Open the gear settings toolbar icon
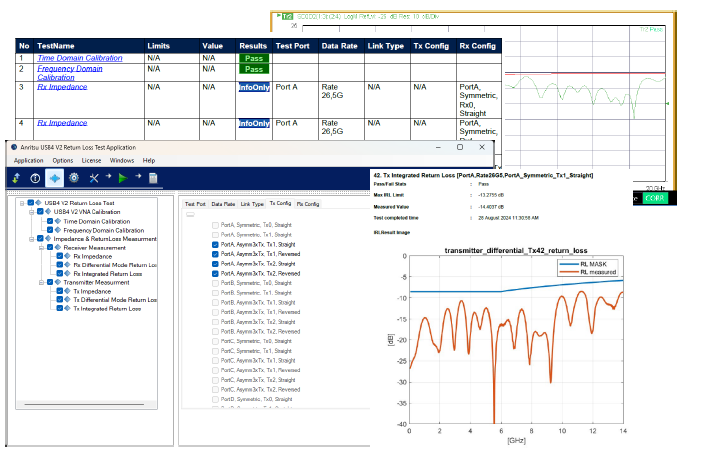The image size is (717, 453). pyautogui.click(x=75, y=177)
